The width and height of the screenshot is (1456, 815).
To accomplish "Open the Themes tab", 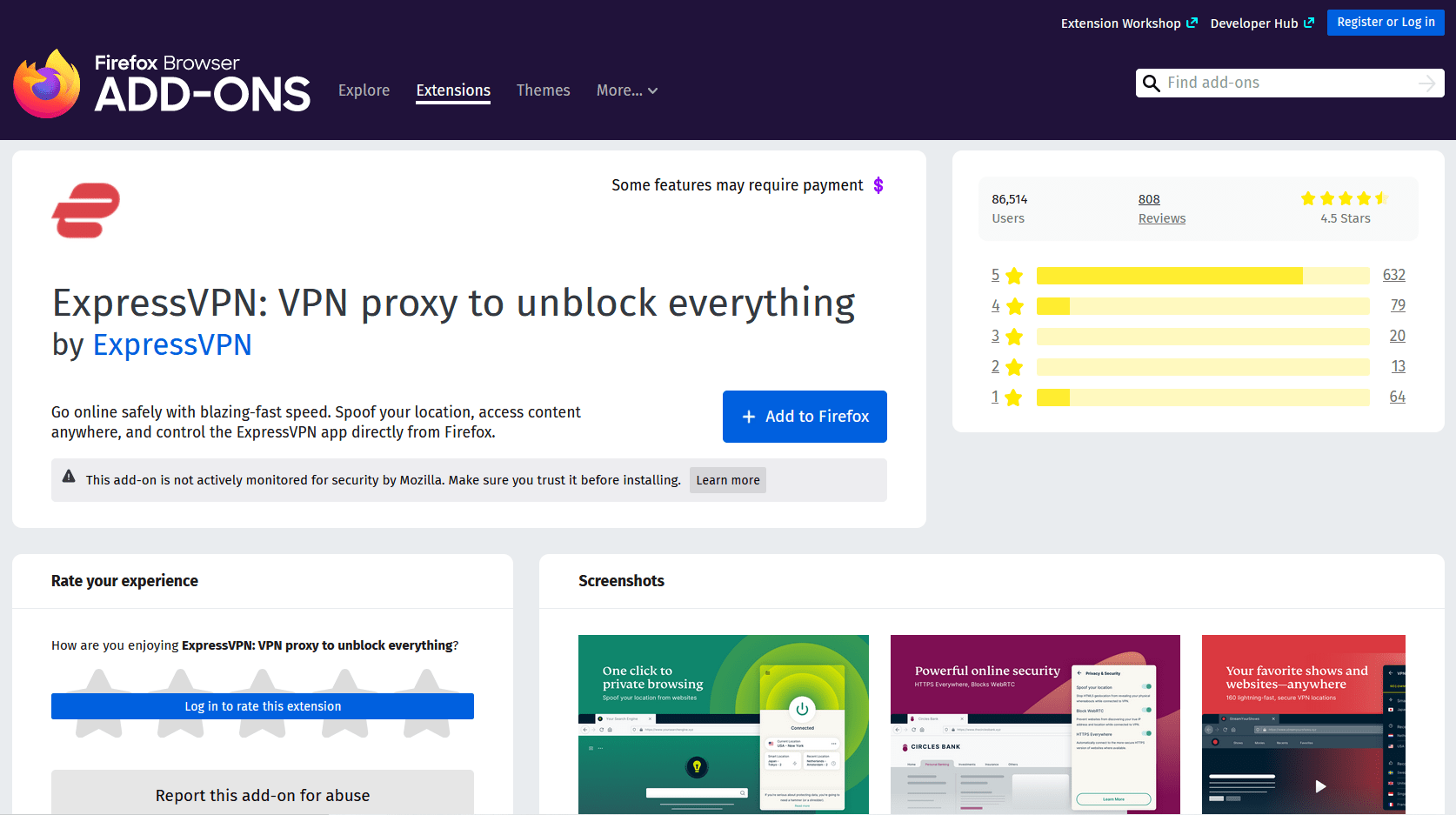I will 544,90.
